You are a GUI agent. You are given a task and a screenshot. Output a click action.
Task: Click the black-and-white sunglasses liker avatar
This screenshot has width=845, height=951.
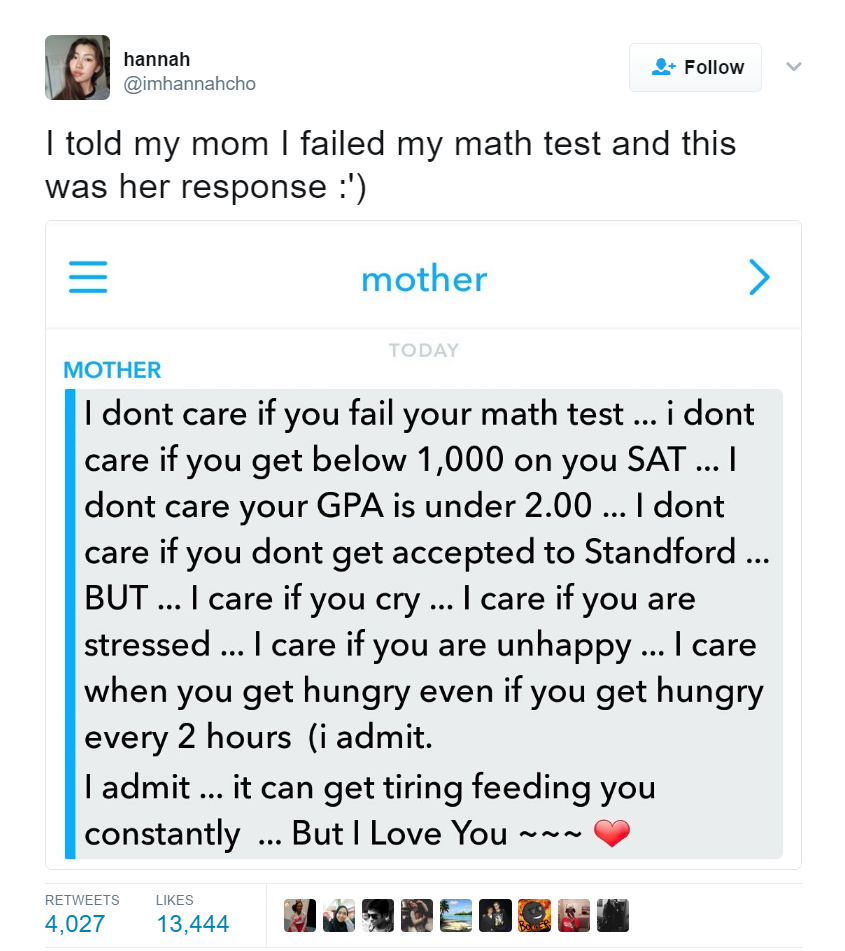(378, 916)
